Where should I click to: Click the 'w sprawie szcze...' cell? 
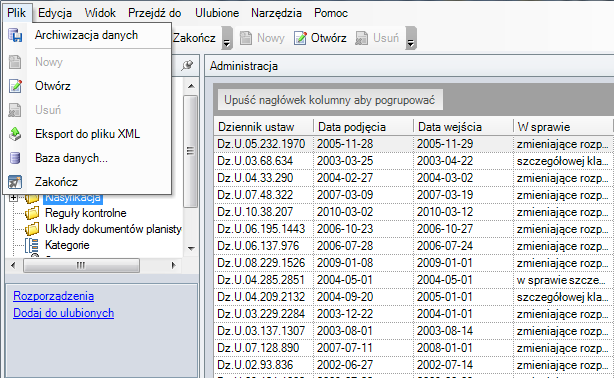[564, 280]
